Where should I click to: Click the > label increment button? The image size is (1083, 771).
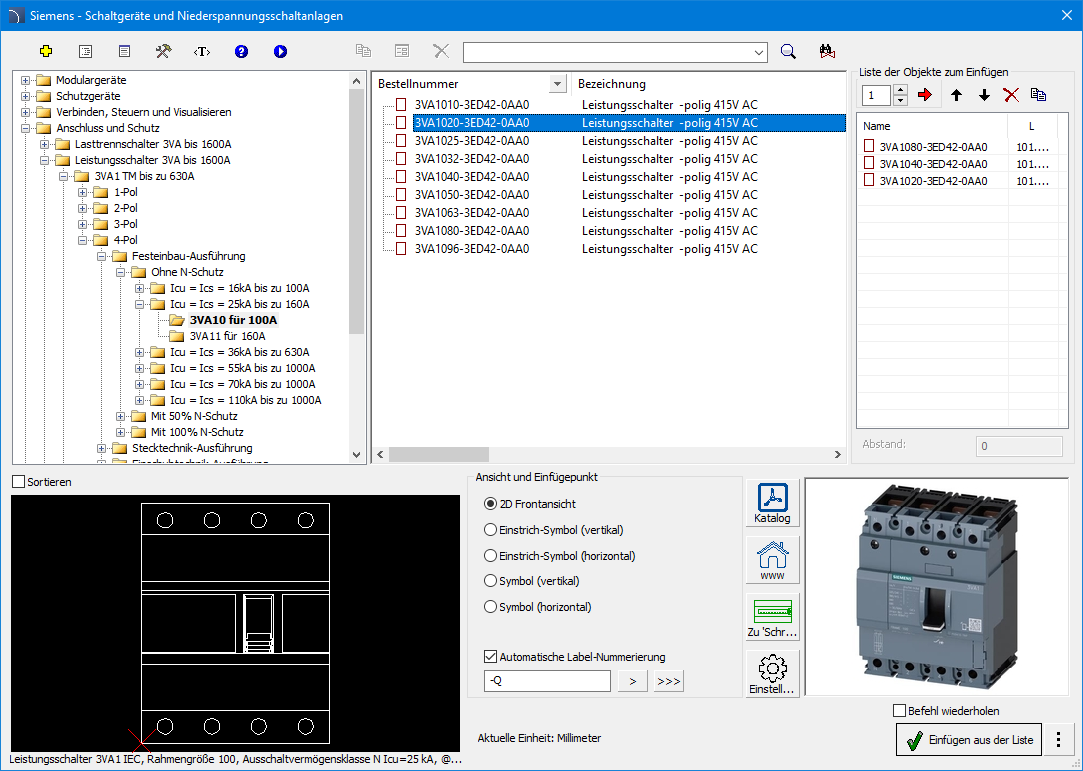(633, 681)
